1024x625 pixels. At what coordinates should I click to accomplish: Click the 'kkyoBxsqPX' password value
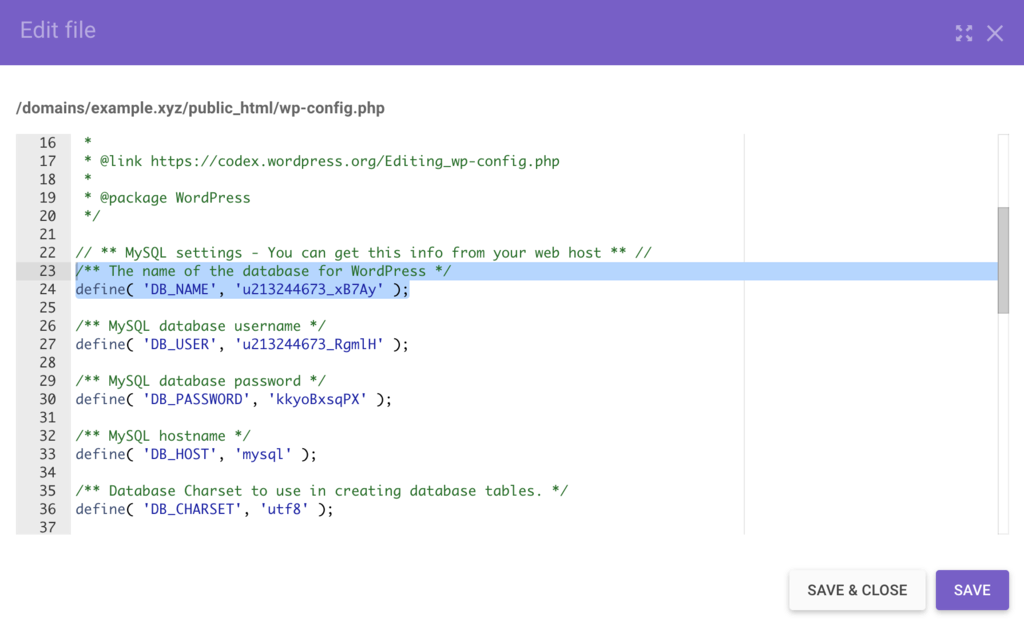click(x=317, y=399)
